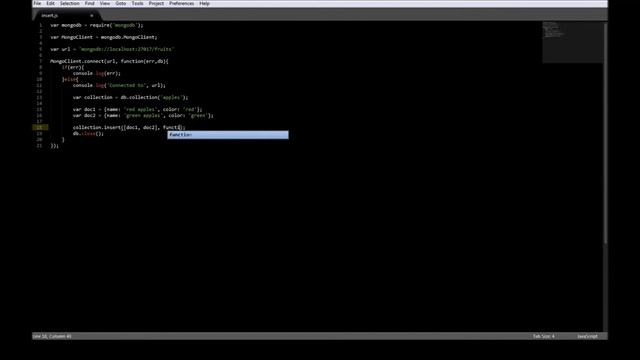The height and width of the screenshot is (360, 640).
Task: Click the 'collection.insert([doc1, doc2]' line
Action: (x=129, y=127)
